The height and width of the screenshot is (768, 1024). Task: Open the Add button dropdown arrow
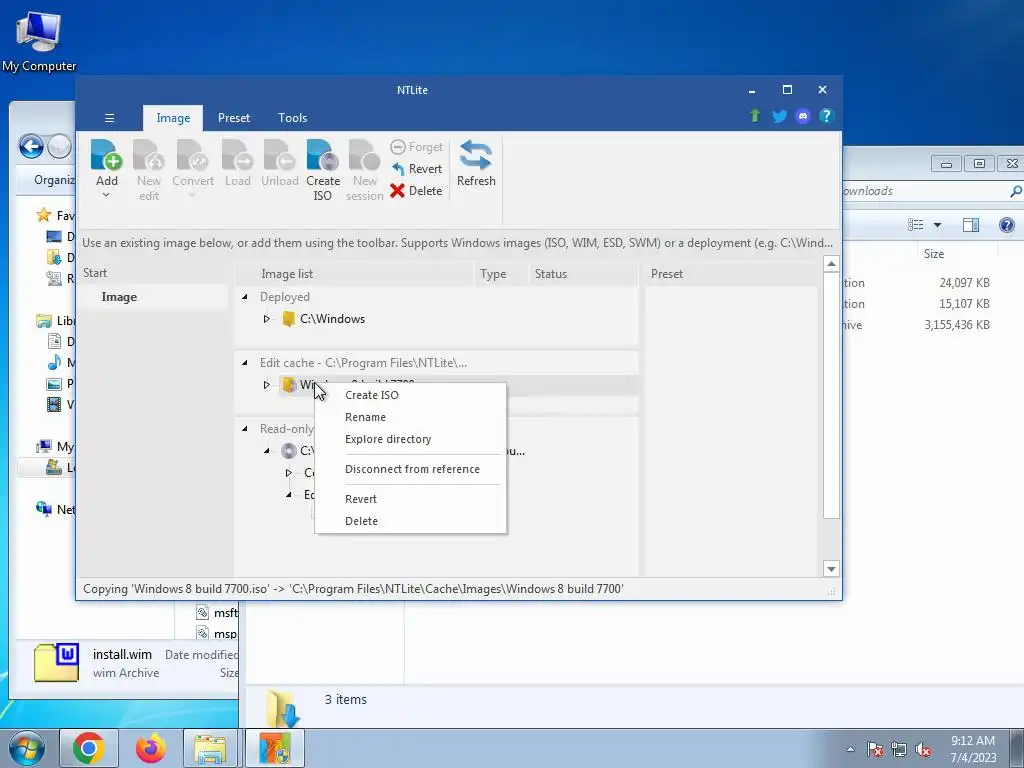pyautogui.click(x=106, y=195)
